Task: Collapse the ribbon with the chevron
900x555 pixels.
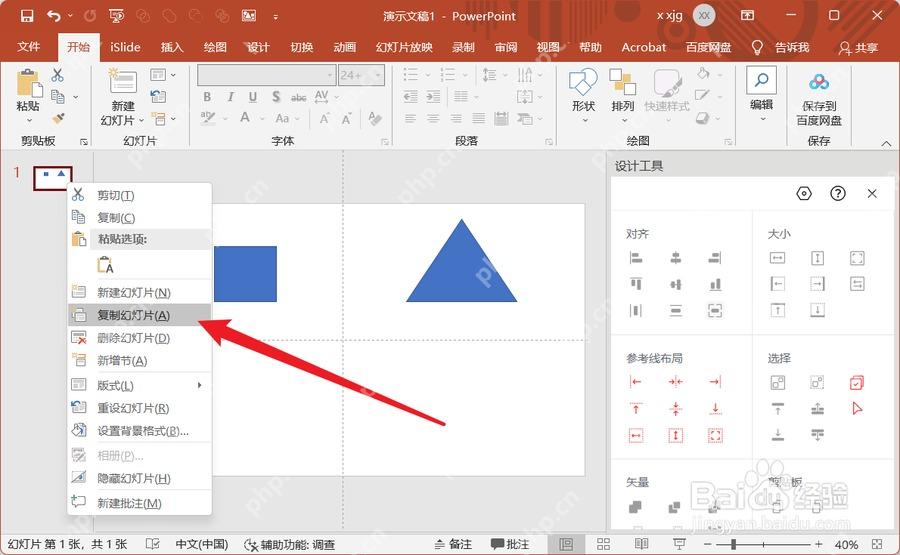Action: tap(886, 143)
